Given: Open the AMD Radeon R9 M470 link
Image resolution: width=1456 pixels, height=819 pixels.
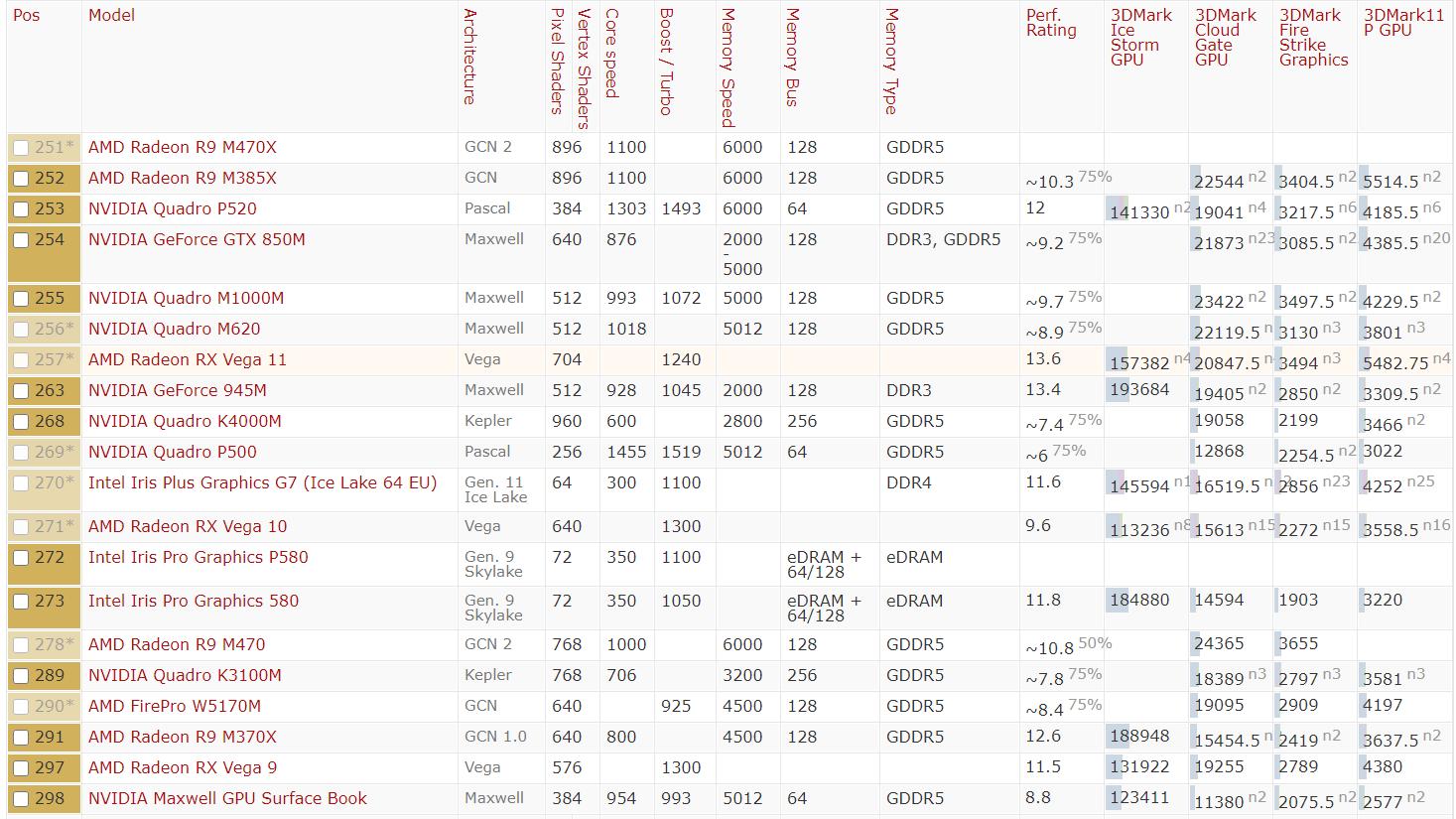Looking at the screenshot, I should tap(177, 645).
